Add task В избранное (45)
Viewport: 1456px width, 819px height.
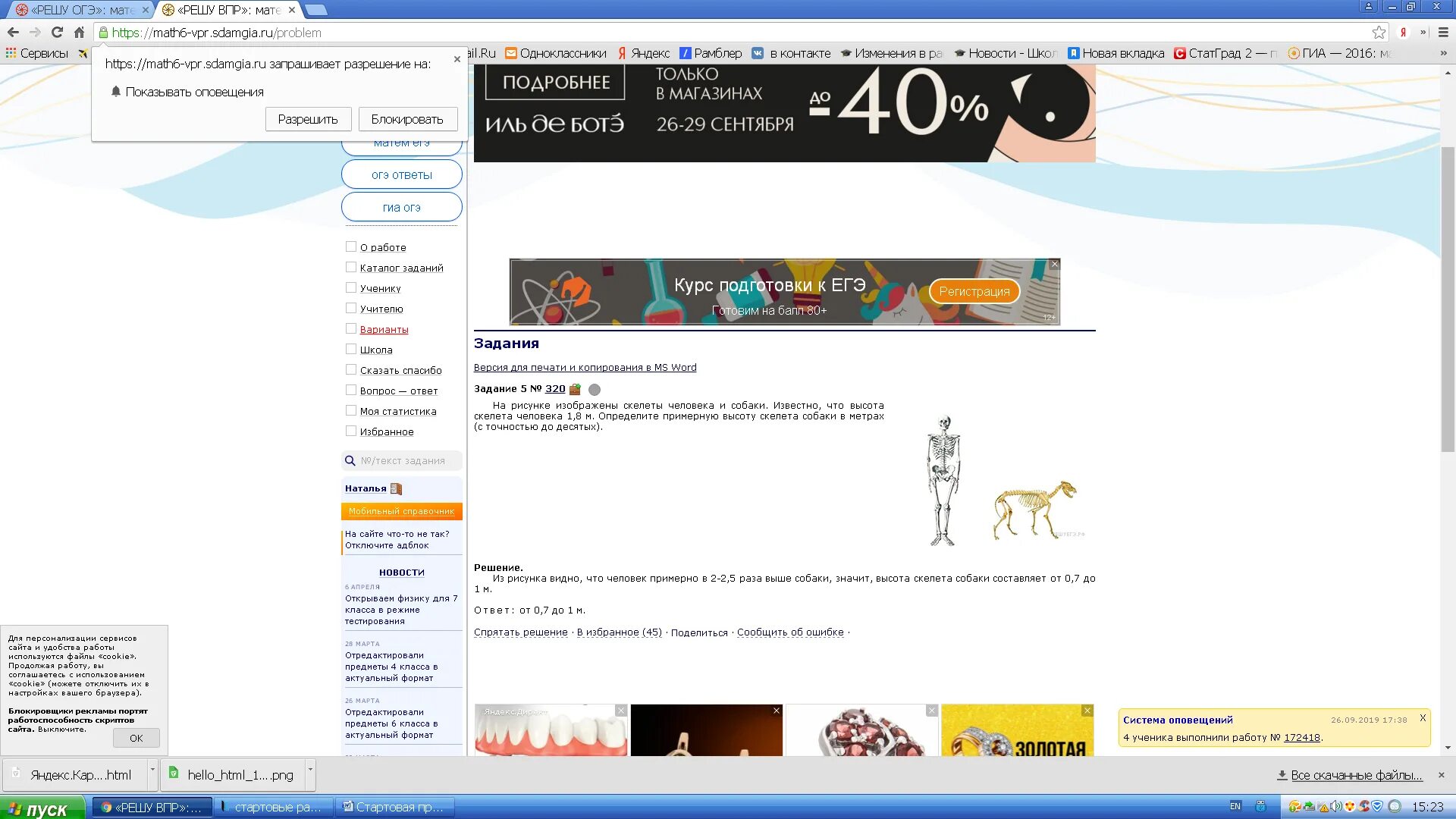(x=620, y=632)
